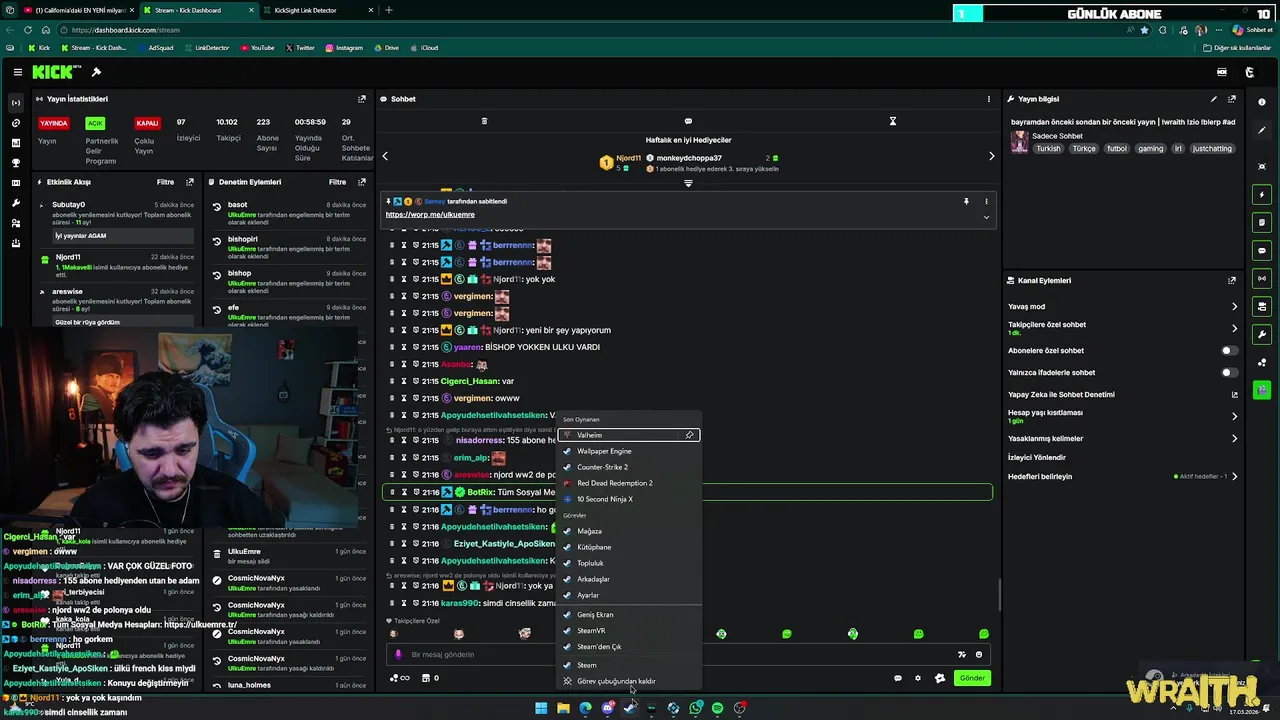Expand Takipçilere özel sohbet setting

point(1234,328)
